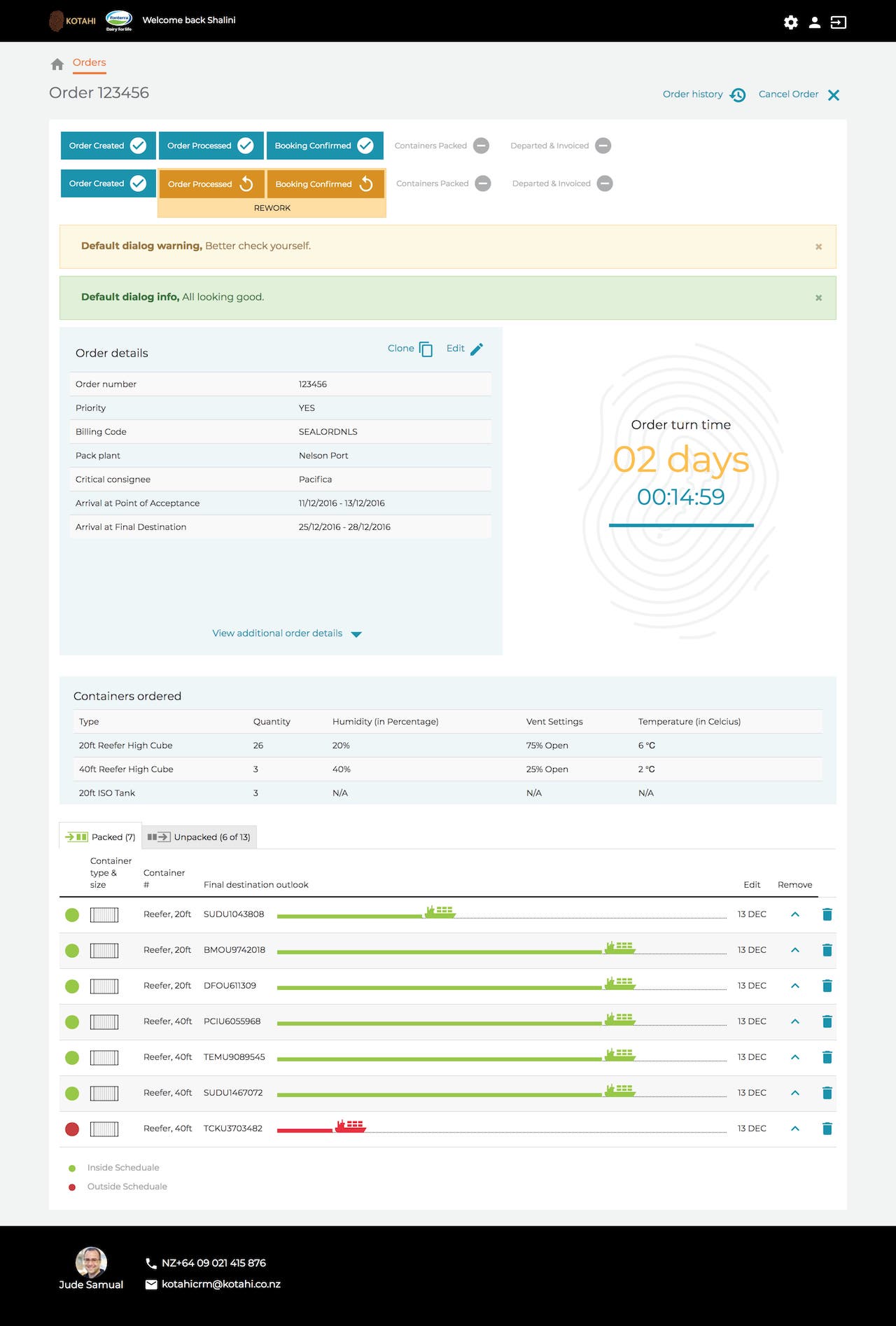This screenshot has height=1326, width=896.
Task: Dismiss the warning dialog banner
Action: click(818, 247)
